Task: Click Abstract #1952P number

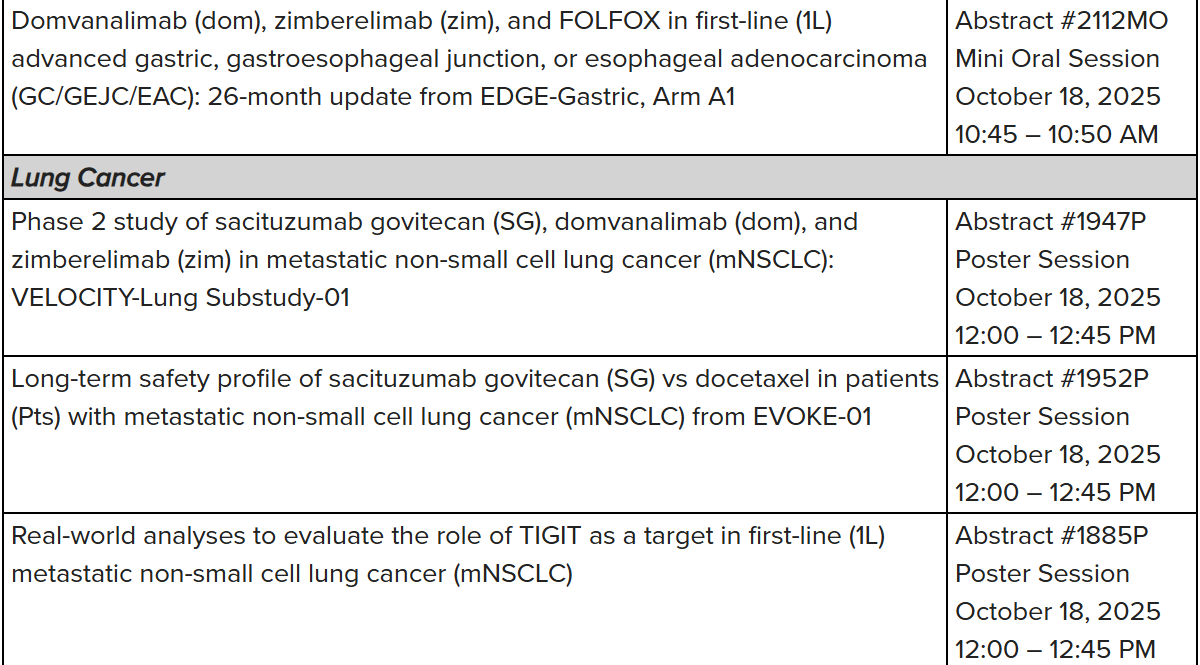Action: [x=1052, y=379]
